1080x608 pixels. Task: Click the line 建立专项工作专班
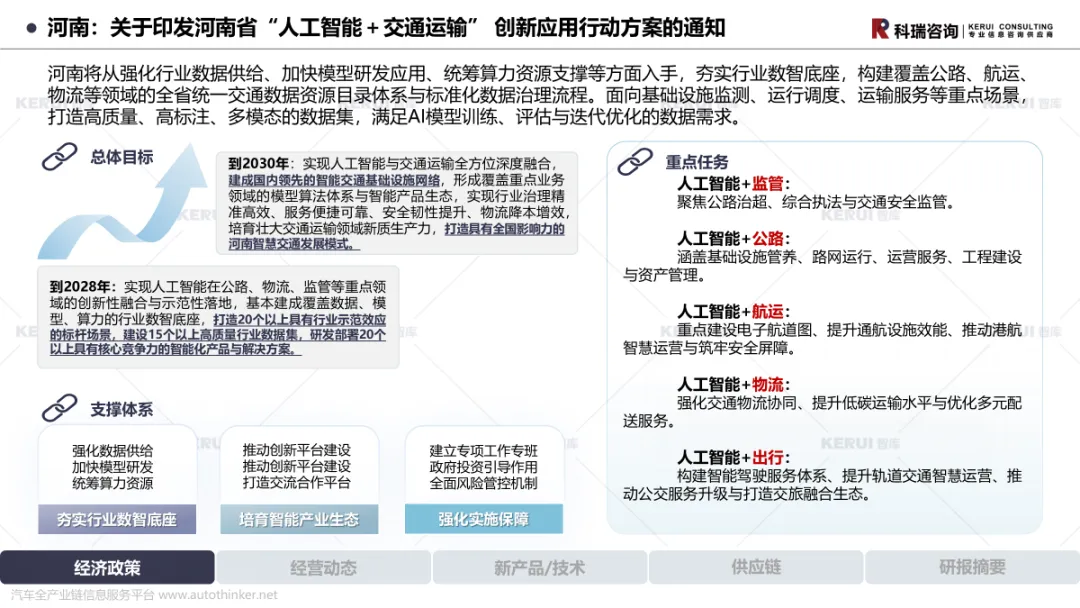[484, 451]
